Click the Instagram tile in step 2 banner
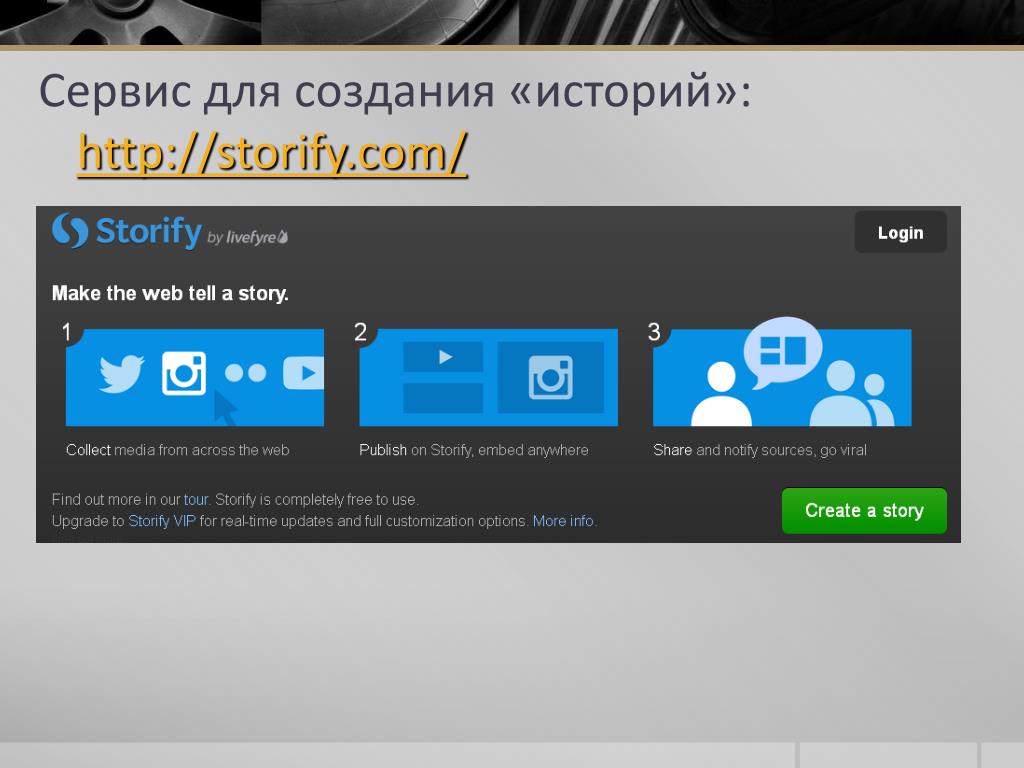 tap(551, 377)
